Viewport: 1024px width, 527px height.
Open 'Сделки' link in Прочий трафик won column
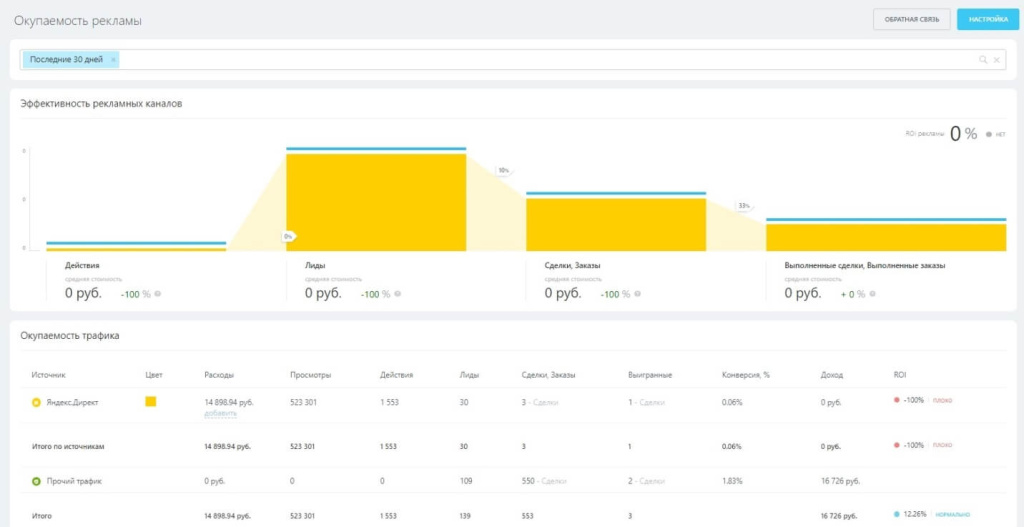[651, 481]
